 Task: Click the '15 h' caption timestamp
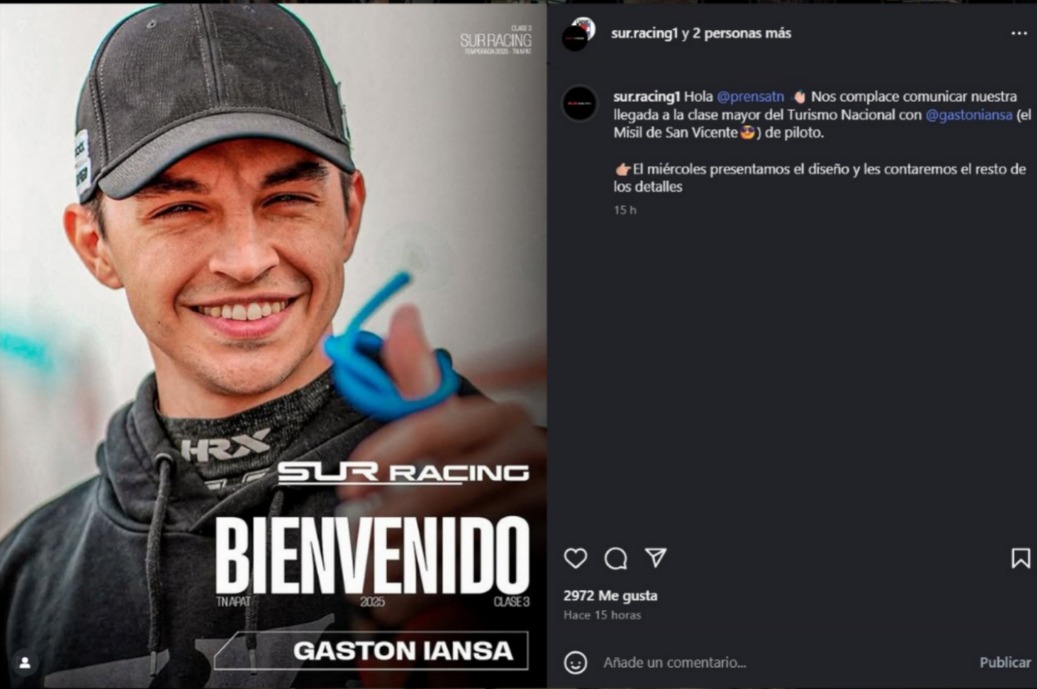624,210
